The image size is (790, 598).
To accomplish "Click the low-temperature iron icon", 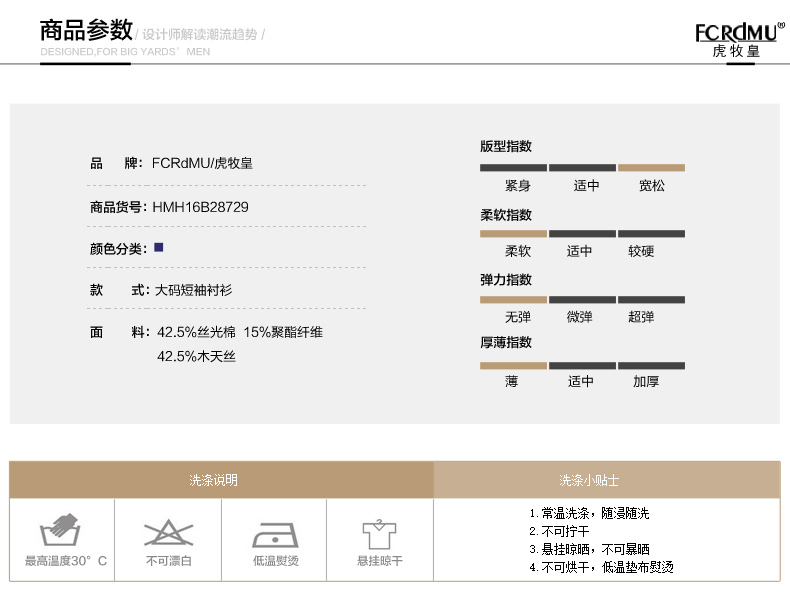I will click(275, 530).
